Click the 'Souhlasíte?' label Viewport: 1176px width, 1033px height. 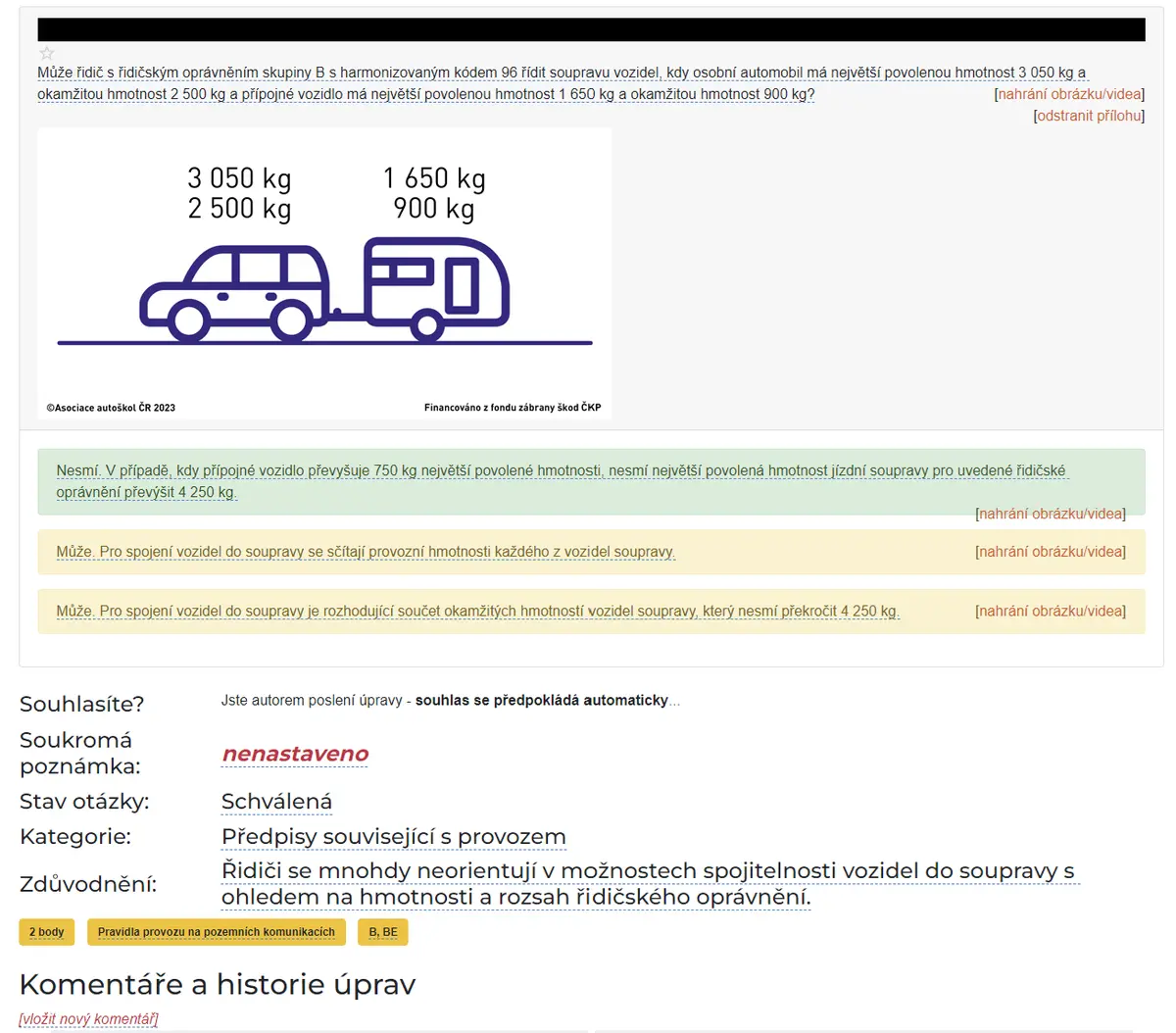81,704
